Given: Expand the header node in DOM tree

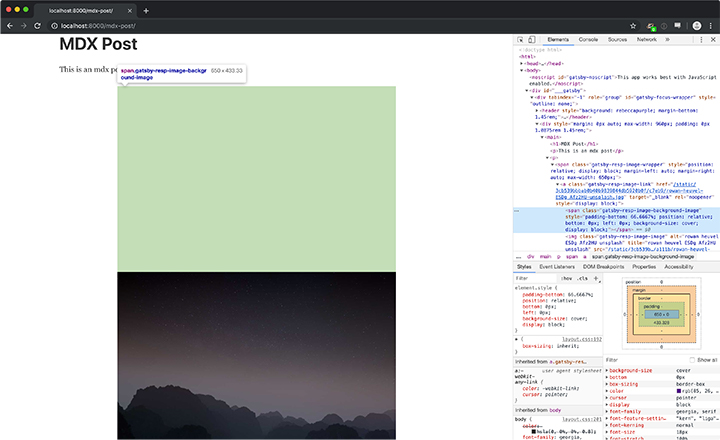Looking at the screenshot, I should click(x=537, y=111).
